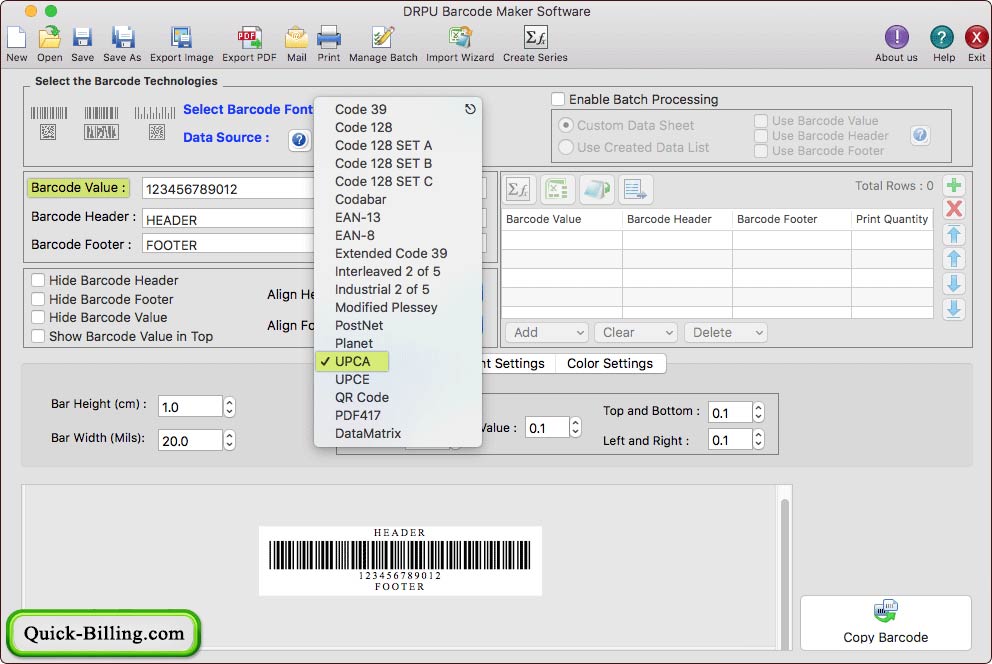
Task: Move row to top arrow icon
Action: pos(953,235)
